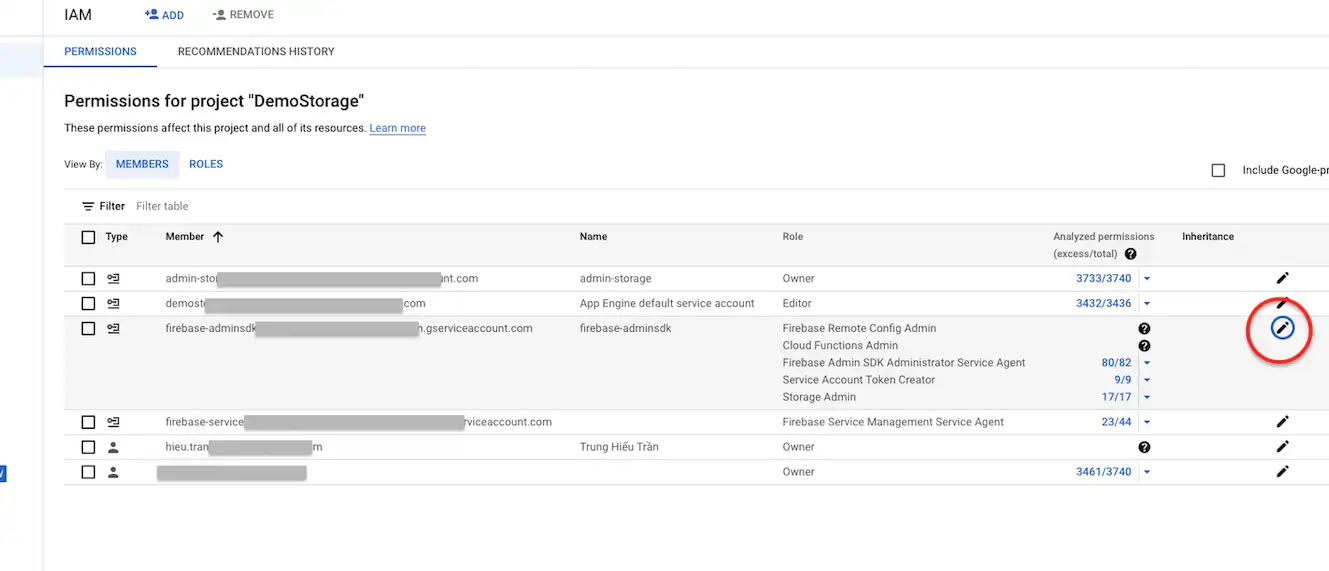Click the Filter list icon

(x=88, y=207)
